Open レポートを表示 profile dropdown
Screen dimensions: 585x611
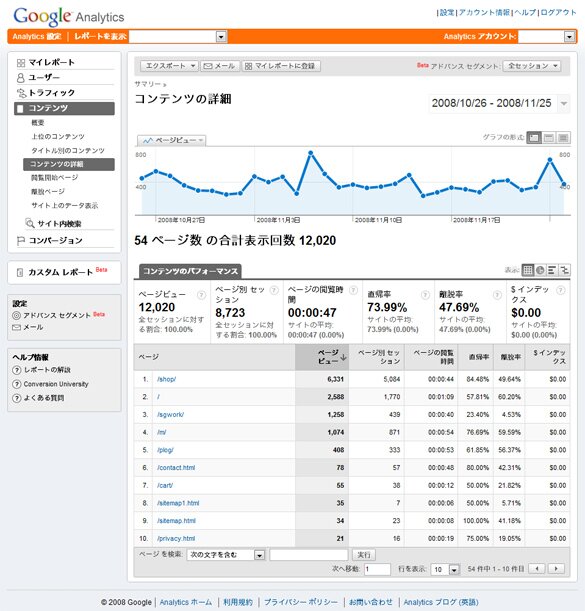point(178,37)
